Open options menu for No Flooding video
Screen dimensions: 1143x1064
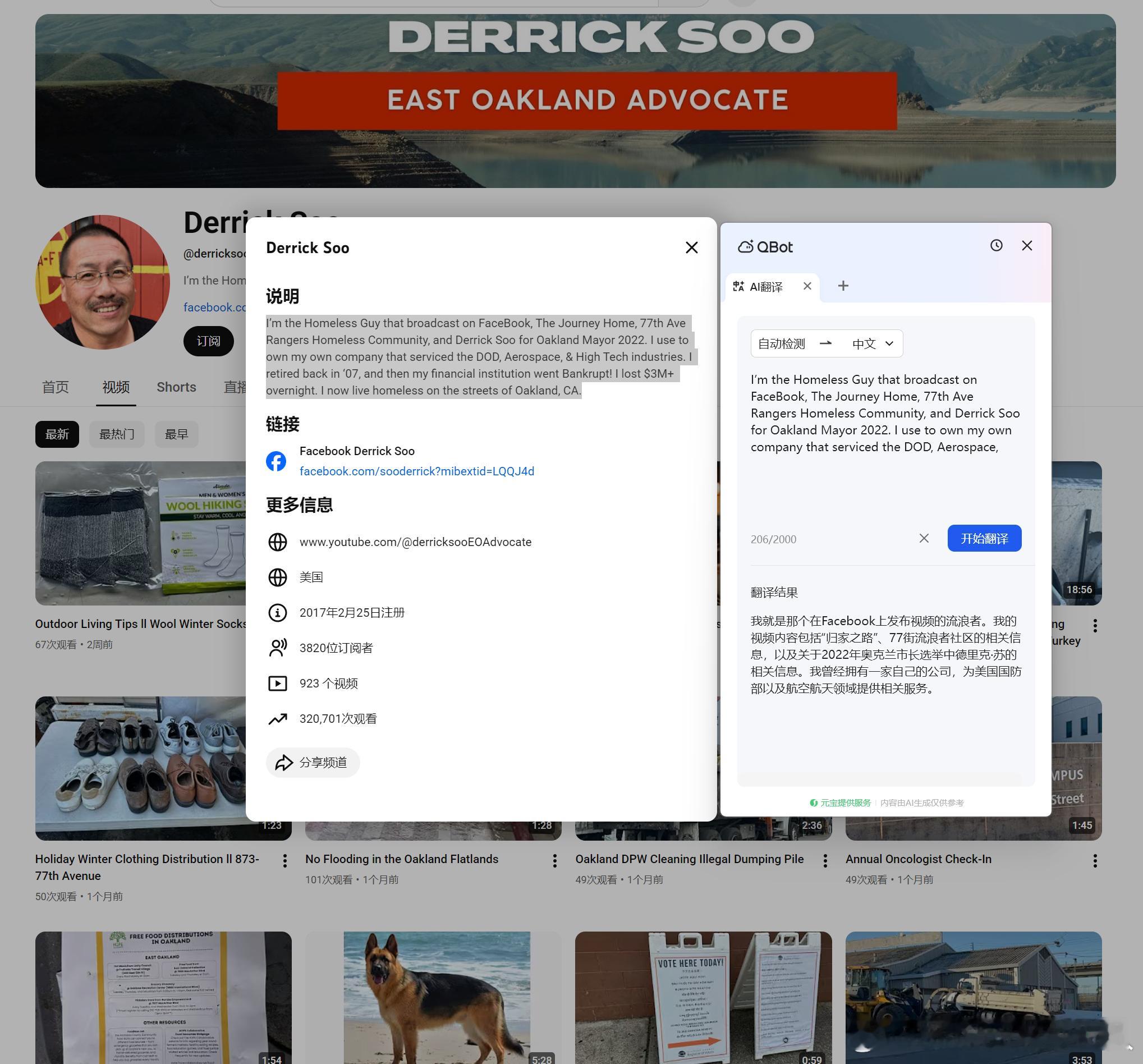[554, 860]
